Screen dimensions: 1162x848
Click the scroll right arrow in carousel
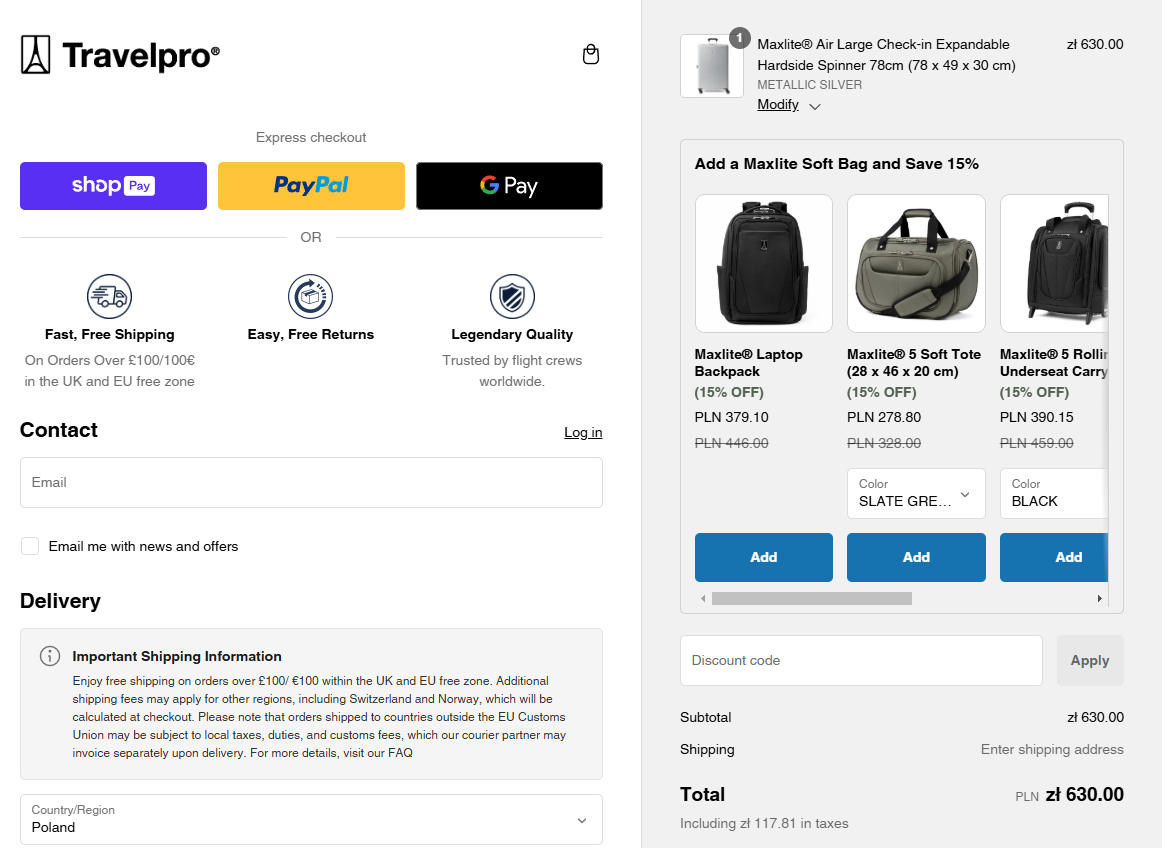pos(1099,598)
